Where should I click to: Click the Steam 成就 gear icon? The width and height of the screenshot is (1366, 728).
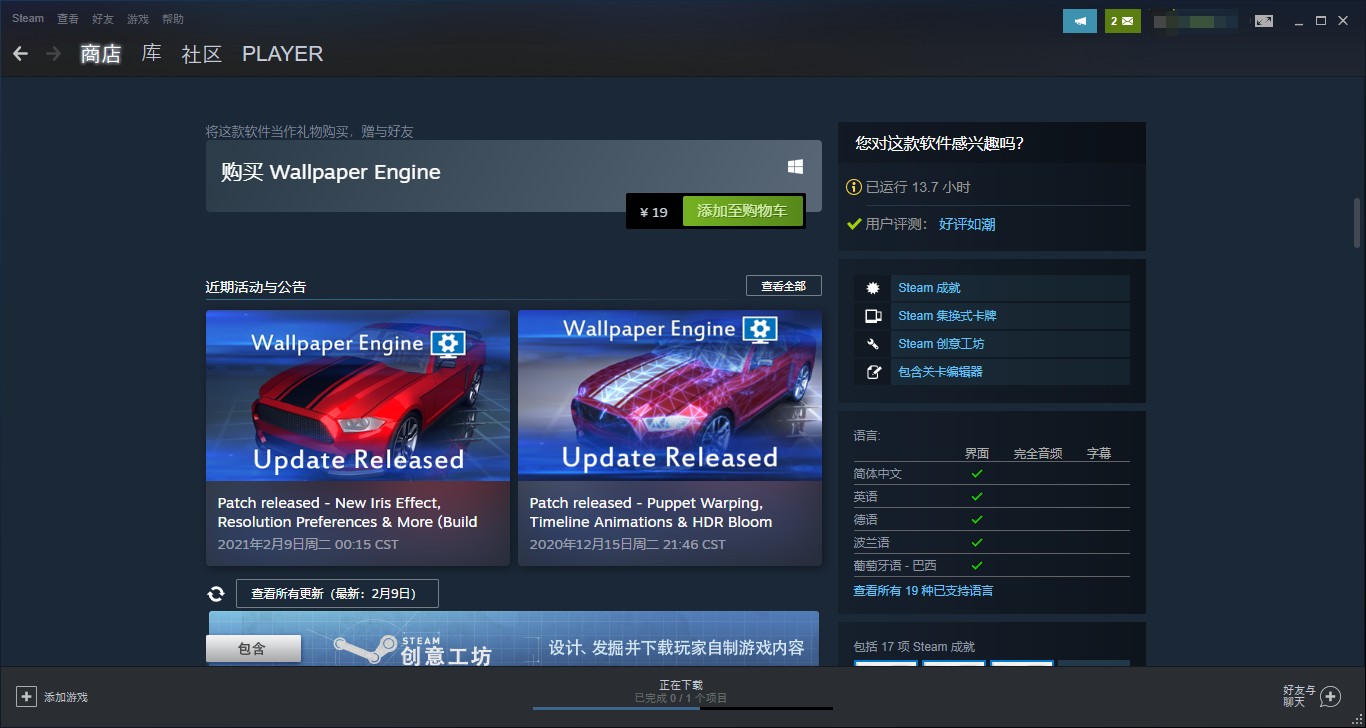[x=873, y=288]
